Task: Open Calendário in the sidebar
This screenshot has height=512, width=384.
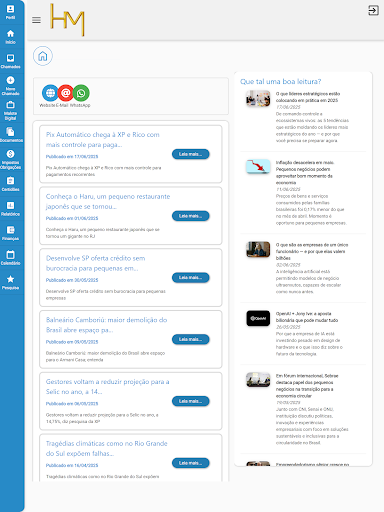Action: [x=10, y=258]
